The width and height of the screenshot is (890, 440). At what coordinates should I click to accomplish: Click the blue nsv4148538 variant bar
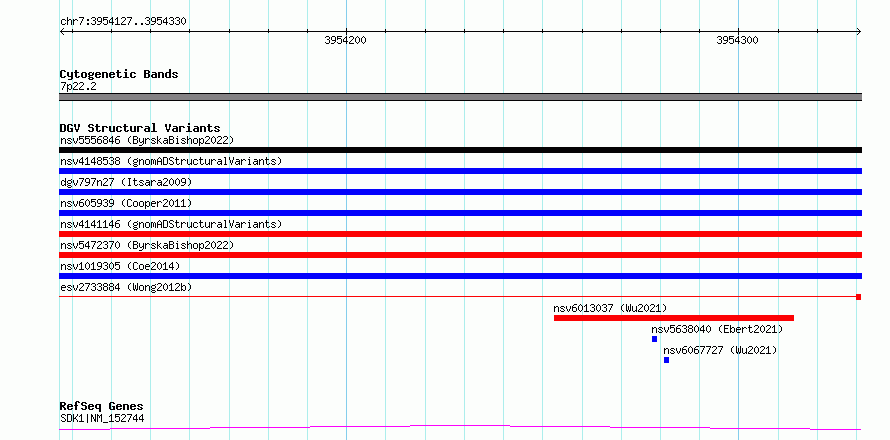460,171
